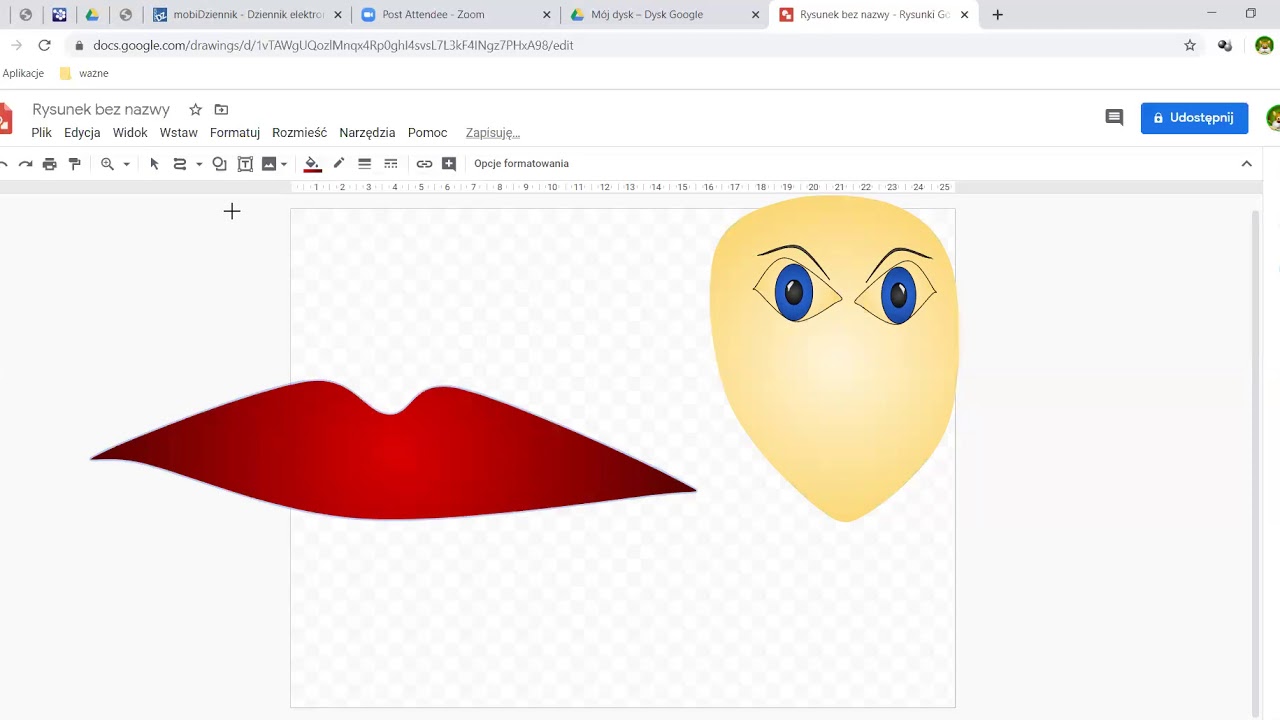Choose the border dash style icon
This screenshot has height=720, width=1280.
click(x=391, y=164)
